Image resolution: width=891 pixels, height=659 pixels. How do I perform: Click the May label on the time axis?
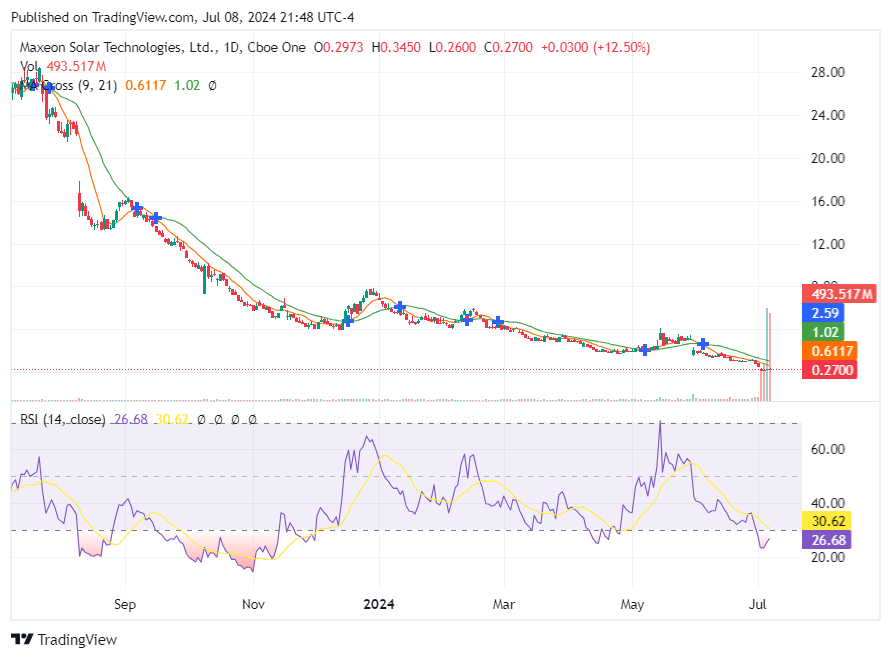pos(632,604)
